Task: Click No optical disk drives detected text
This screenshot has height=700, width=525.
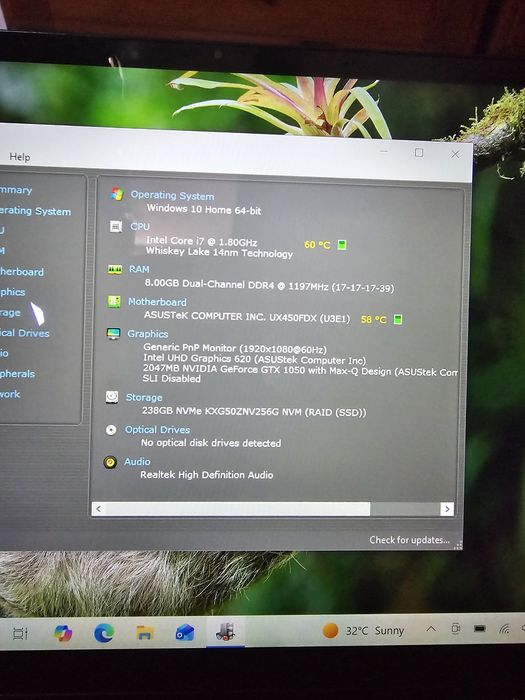Action: 211,443
